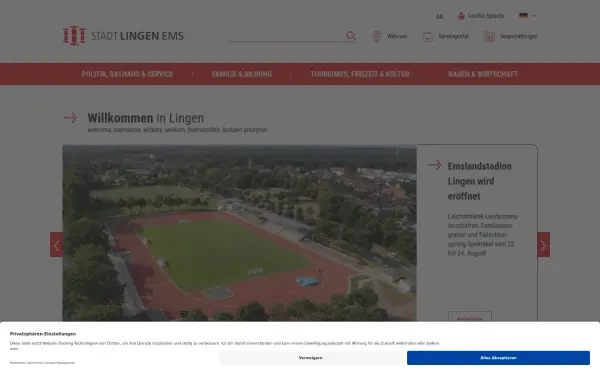Open the Leichte Sprache link
Screen dimensions: 600x375
pos(486,16)
